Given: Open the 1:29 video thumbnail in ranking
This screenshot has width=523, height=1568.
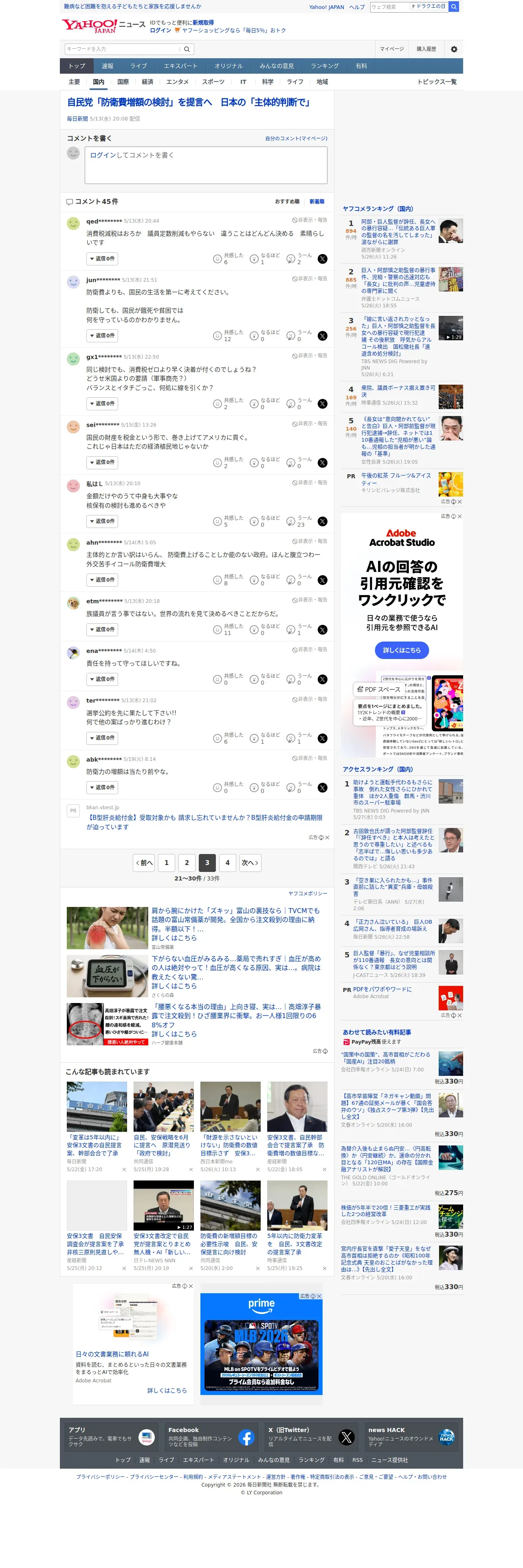Looking at the screenshot, I should tap(450, 328).
